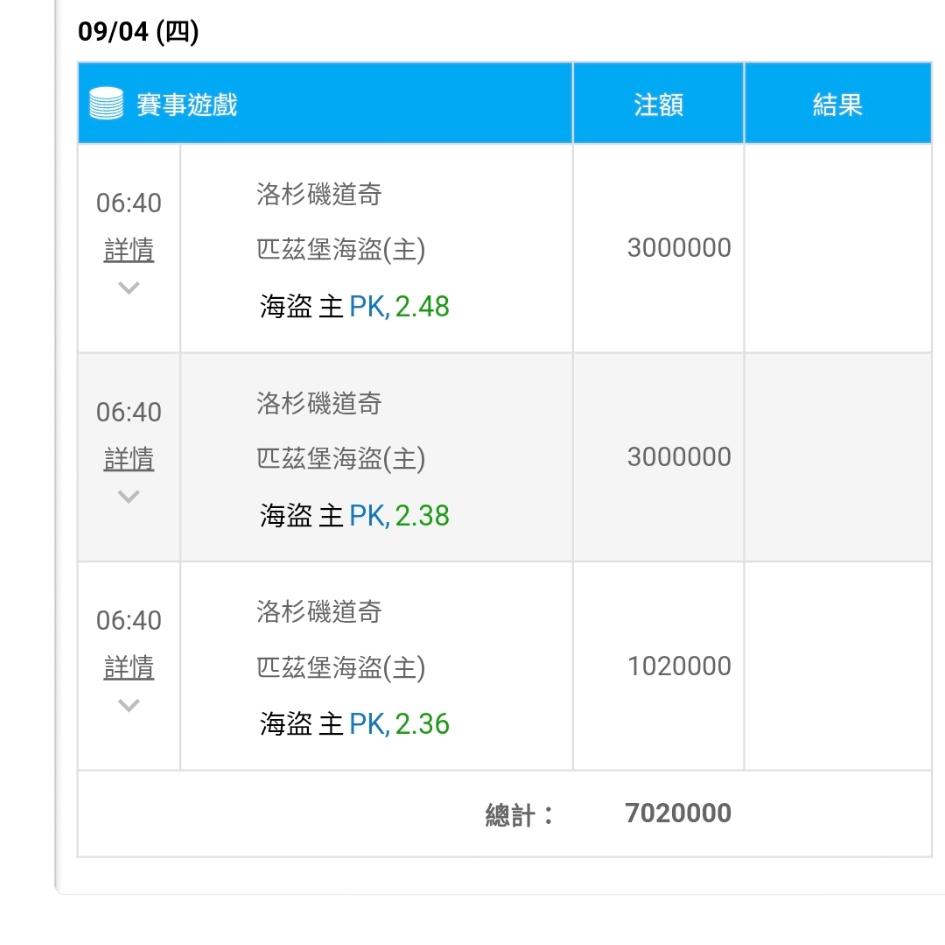The height and width of the screenshot is (945, 945).
Task: Expand chevron under third bet's 詳情
Action: click(129, 705)
